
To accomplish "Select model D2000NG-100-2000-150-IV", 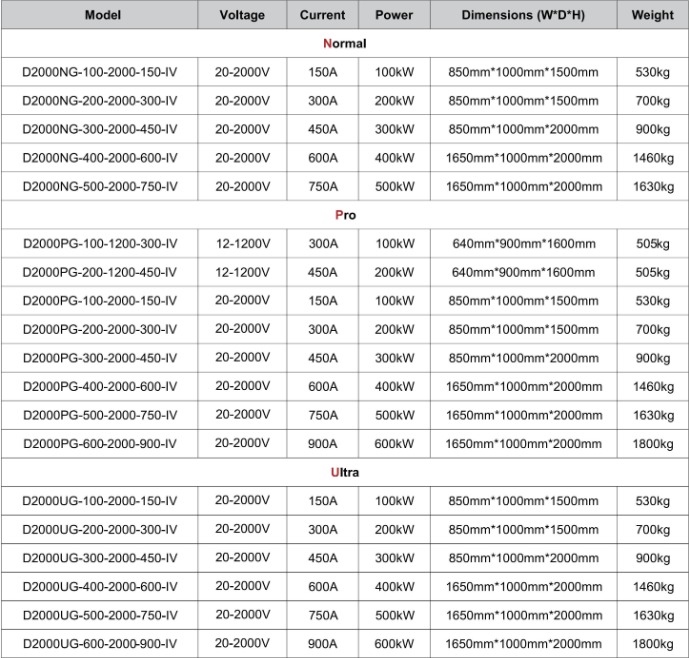I will pos(100,73).
